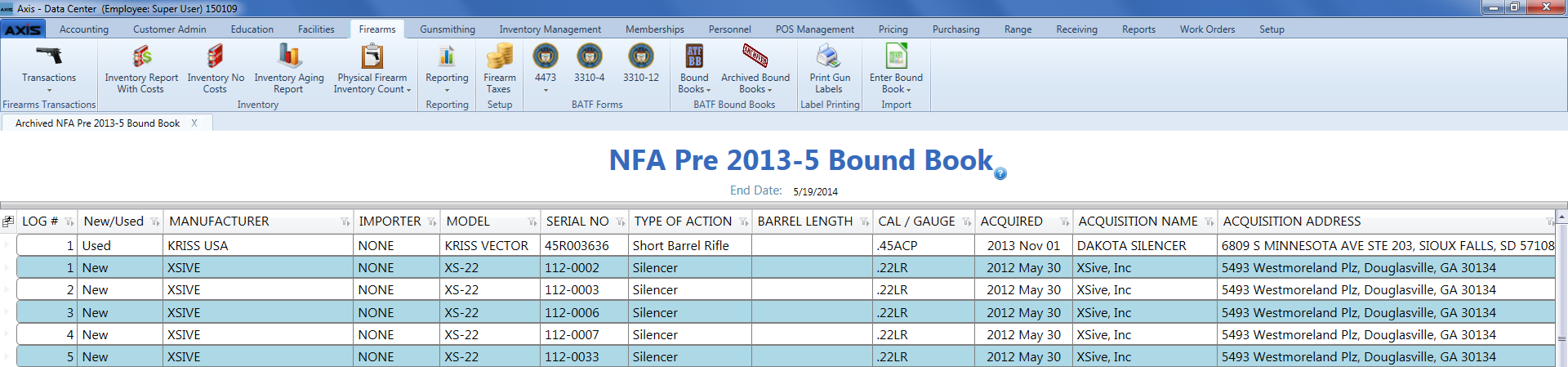Expand Transactions dropdown arrow
This screenshot has width=1568, height=367.
click(x=49, y=90)
